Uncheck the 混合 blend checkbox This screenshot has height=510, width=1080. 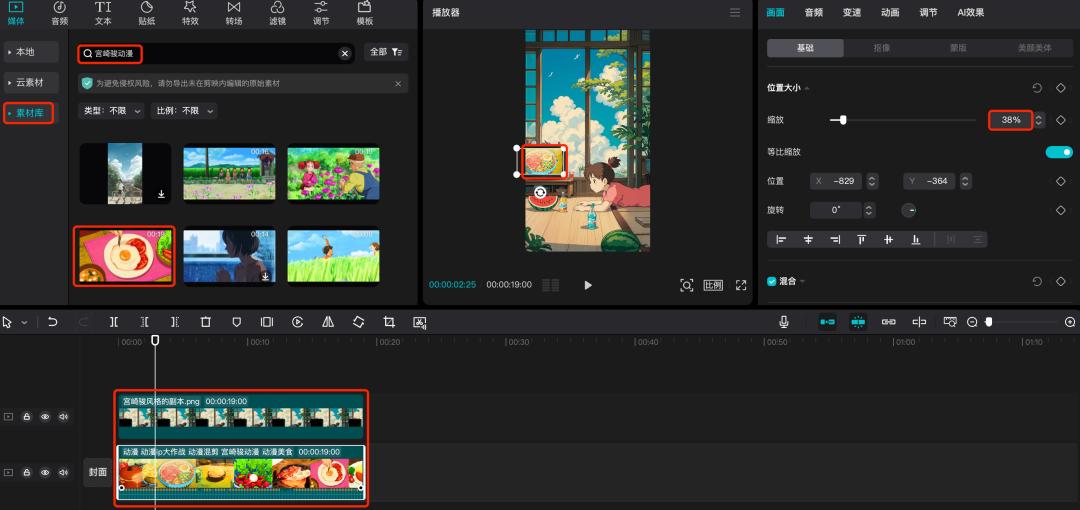pyautogui.click(x=771, y=282)
